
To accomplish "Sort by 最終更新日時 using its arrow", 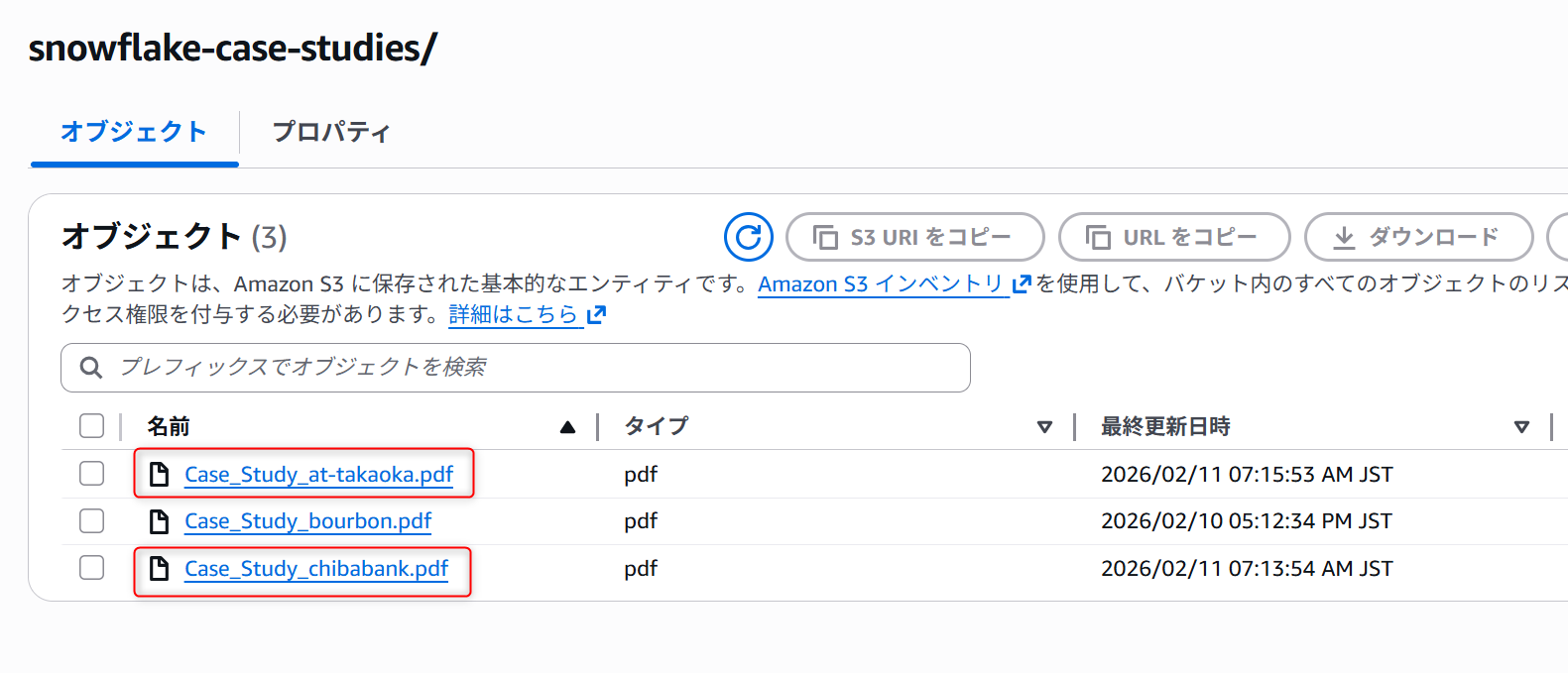I will (x=1521, y=427).
